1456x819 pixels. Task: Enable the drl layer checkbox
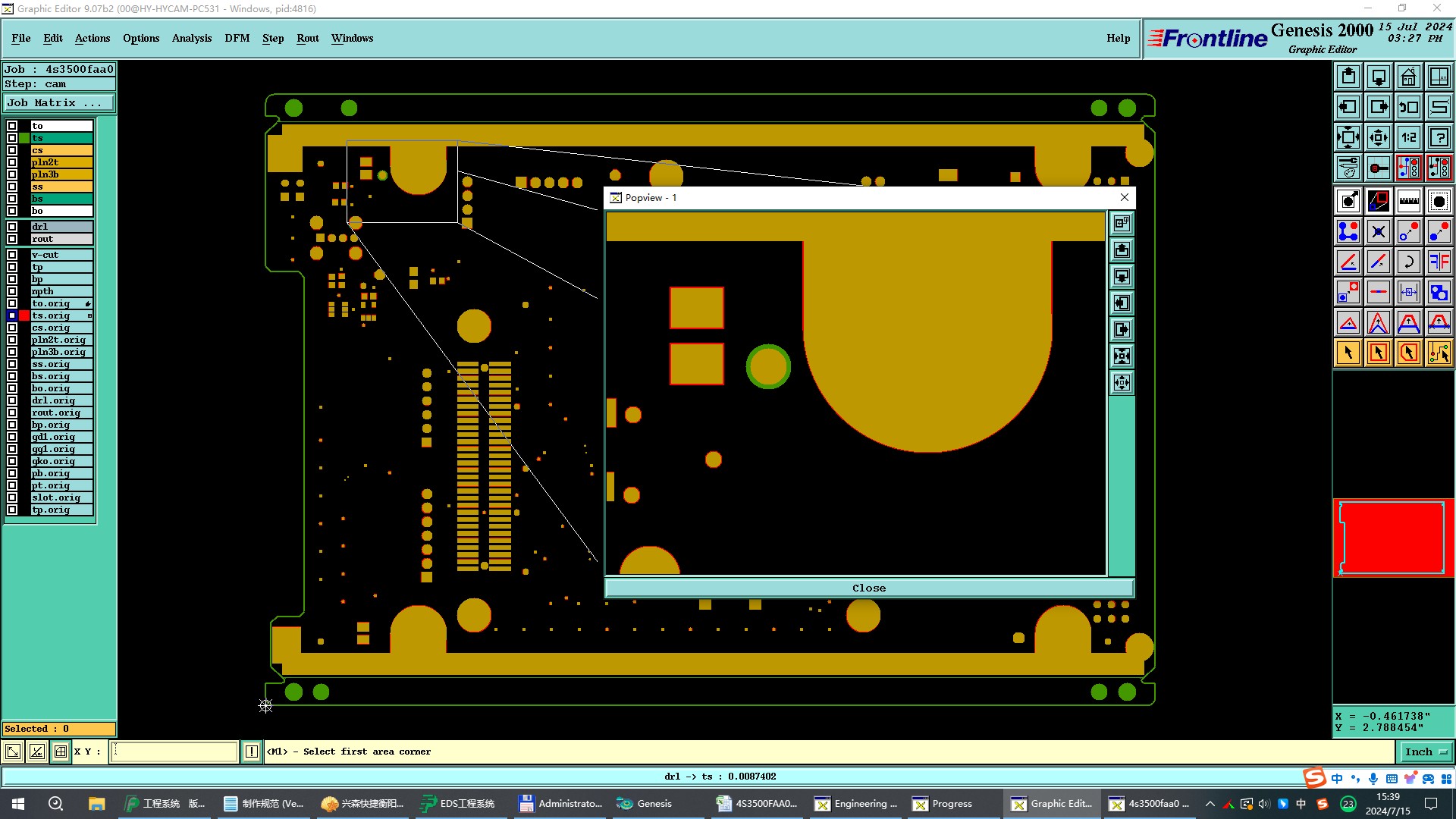12,227
